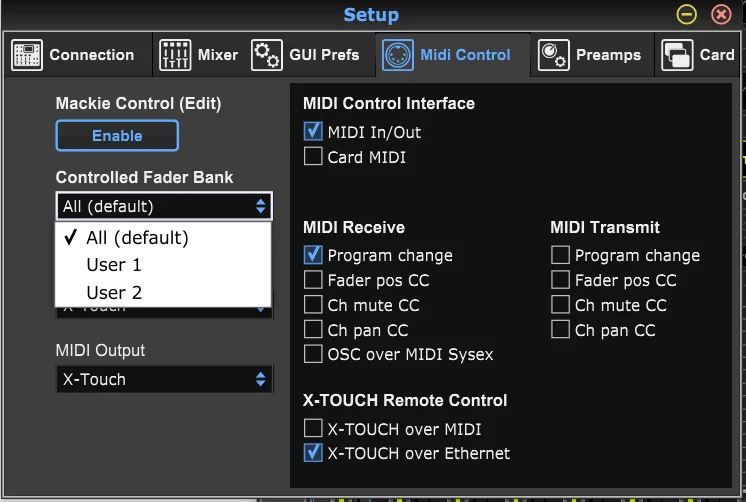This screenshot has width=746, height=502.
Task: Toggle MIDI Receive Program change
Action: 313,255
